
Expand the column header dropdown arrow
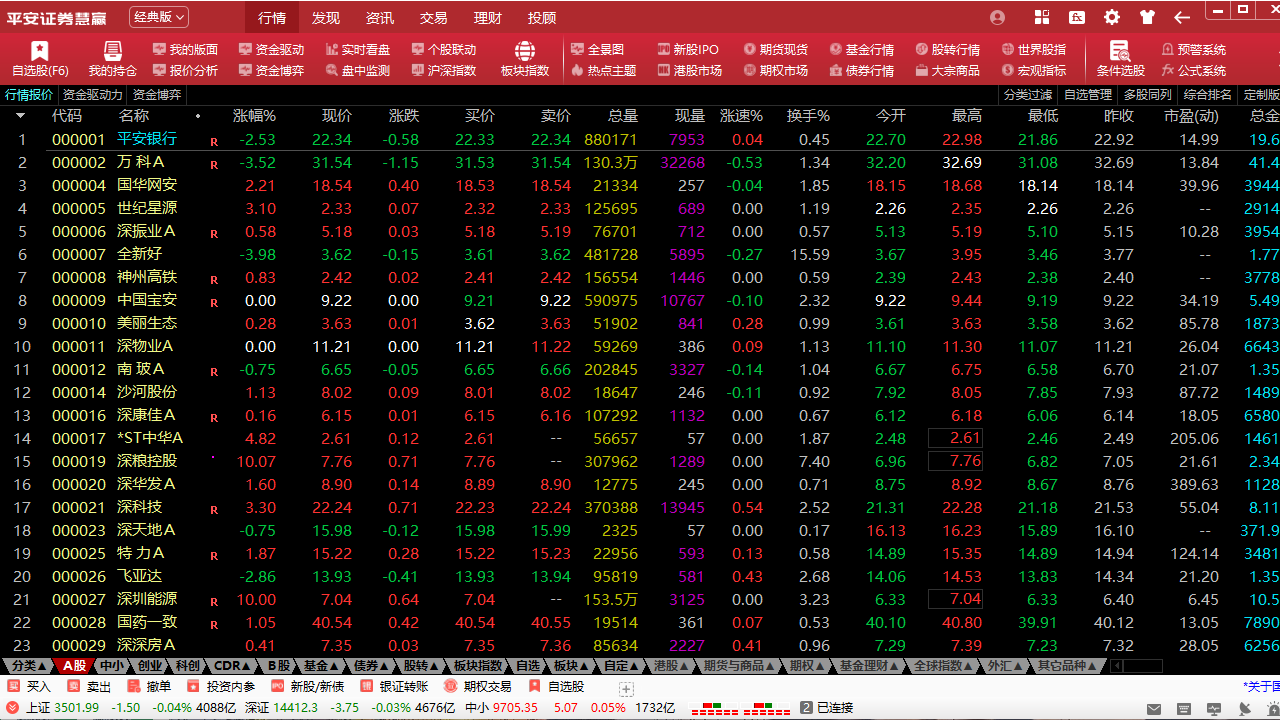tap(21, 116)
